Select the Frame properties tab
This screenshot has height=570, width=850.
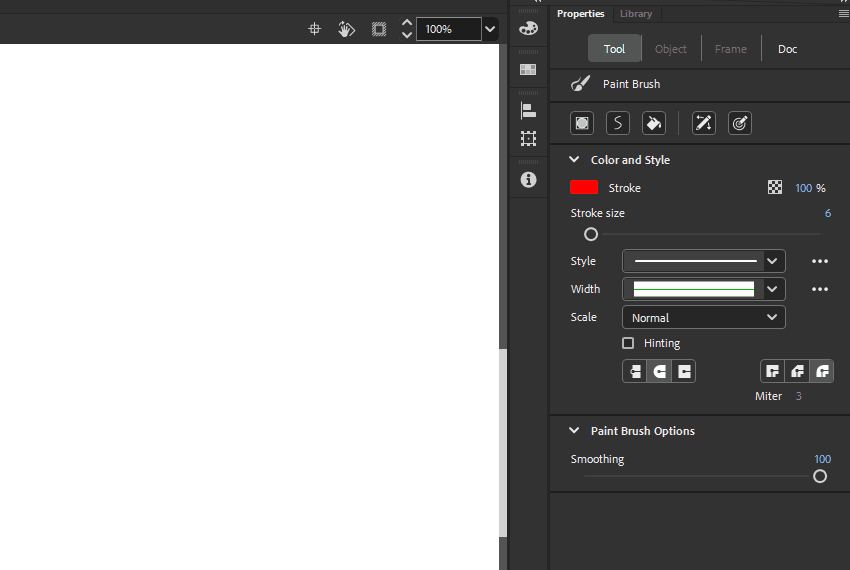pos(731,49)
